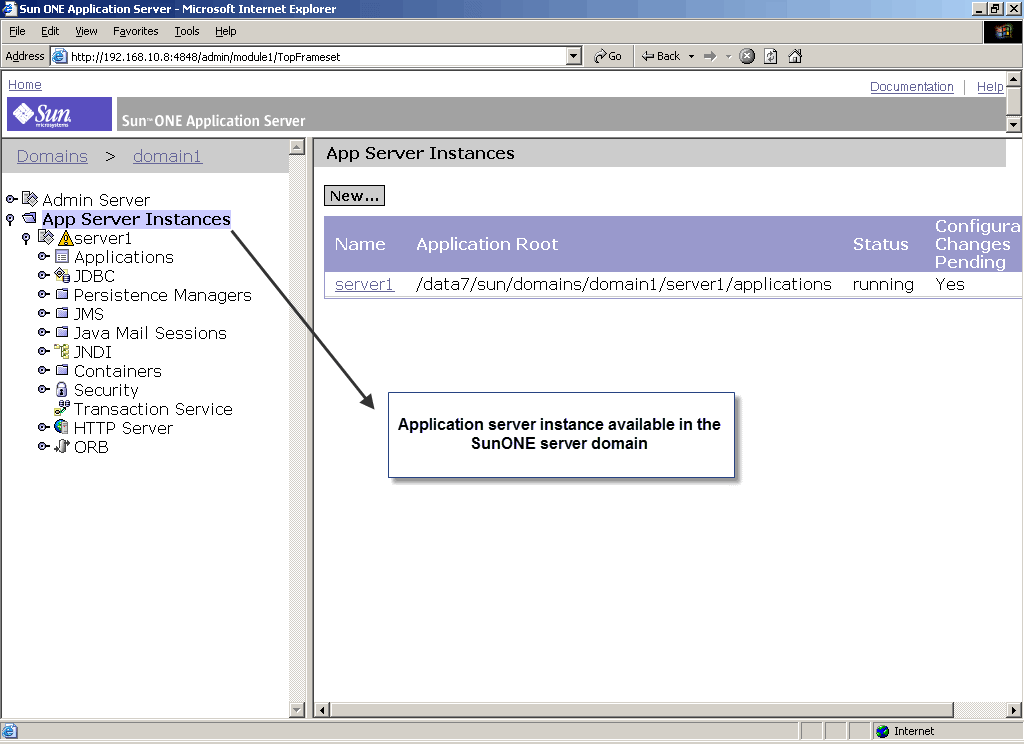Image resolution: width=1024 pixels, height=744 pixels.
Task: Click the content pane horizontal scrollbar
Action: coord(643,709)
